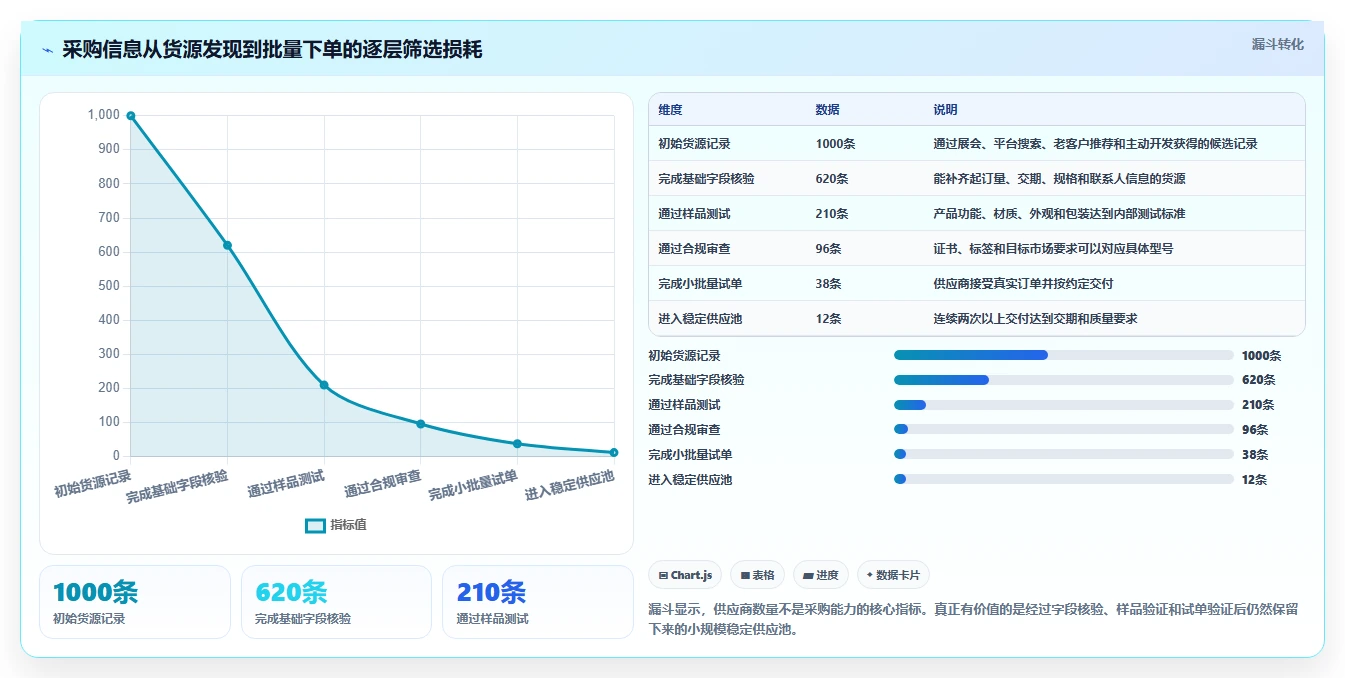
Task: Click the 38条 value in the table
Action: pos(828,284)
